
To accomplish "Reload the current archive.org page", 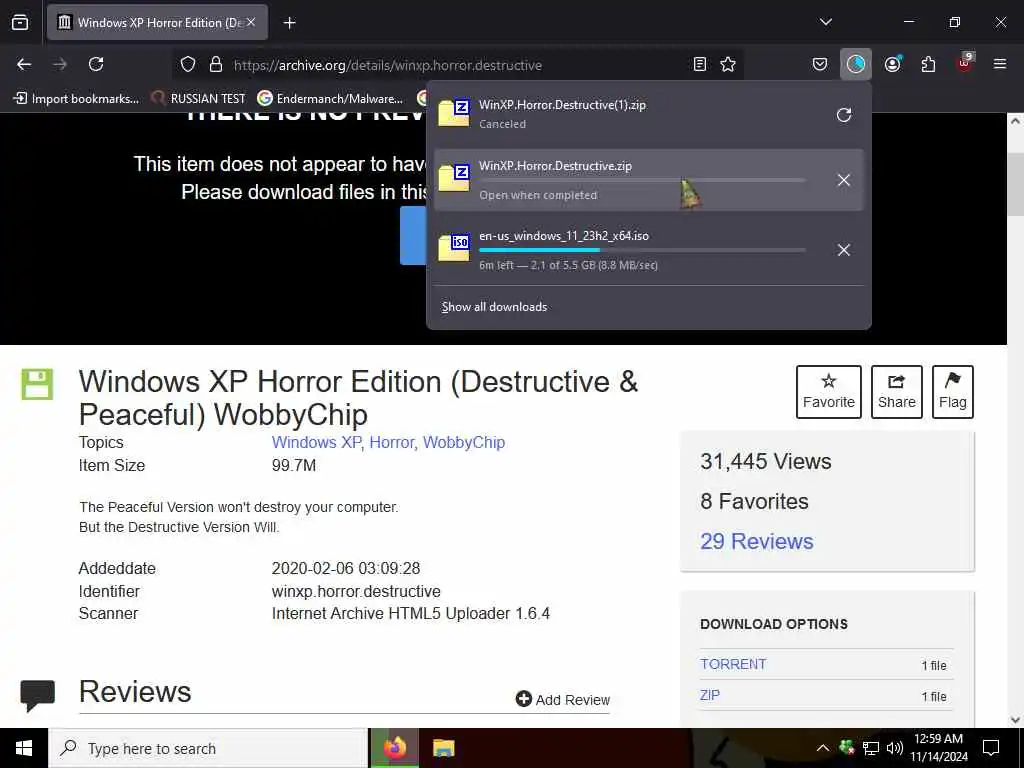I will 96,64.
